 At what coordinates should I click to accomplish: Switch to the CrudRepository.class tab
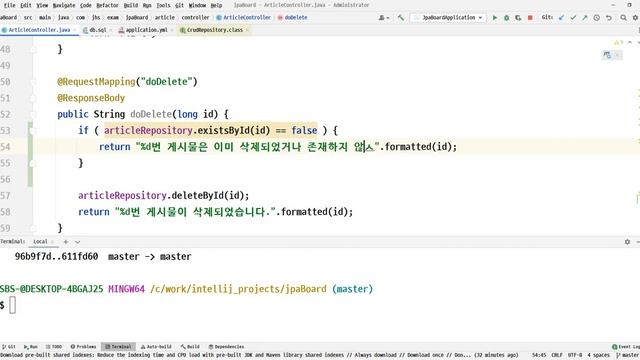point(215,30)
